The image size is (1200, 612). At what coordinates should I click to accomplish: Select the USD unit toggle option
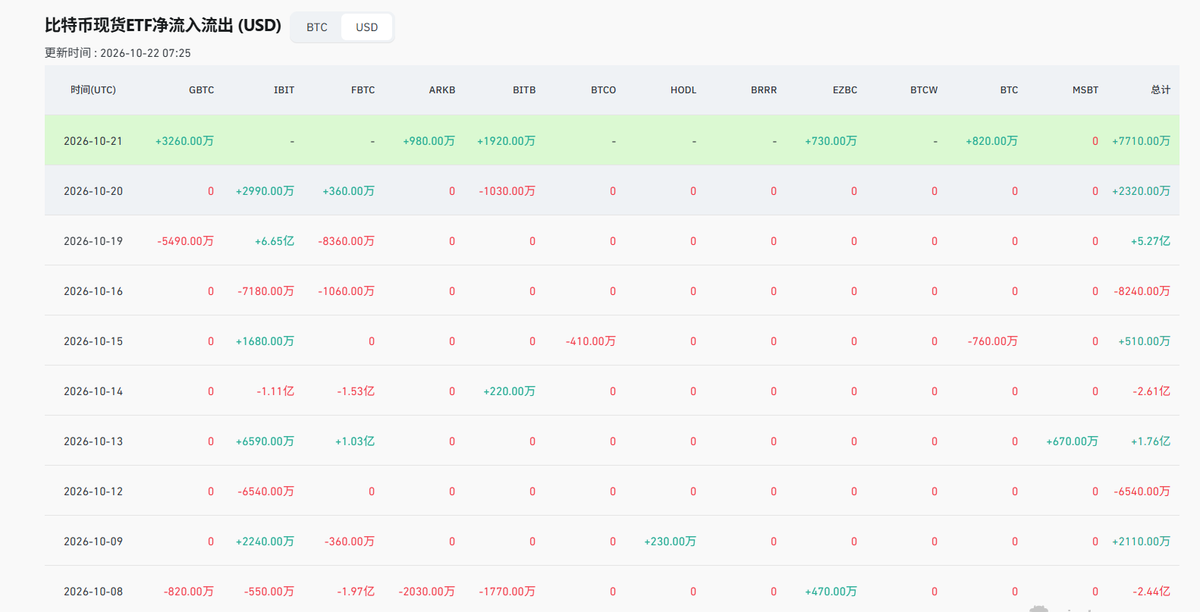pos(367,27)
